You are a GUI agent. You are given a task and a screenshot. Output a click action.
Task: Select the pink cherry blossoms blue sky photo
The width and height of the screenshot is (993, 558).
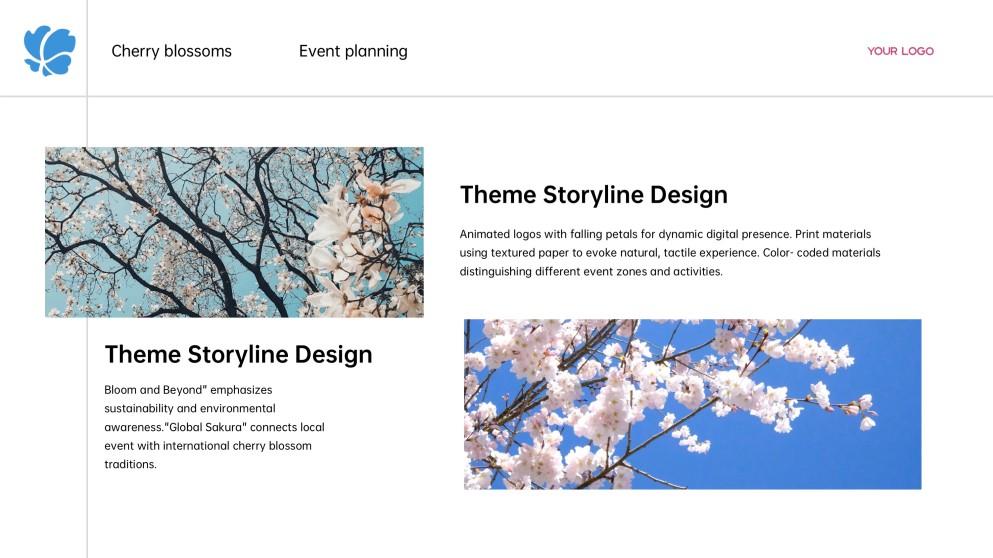693,404
